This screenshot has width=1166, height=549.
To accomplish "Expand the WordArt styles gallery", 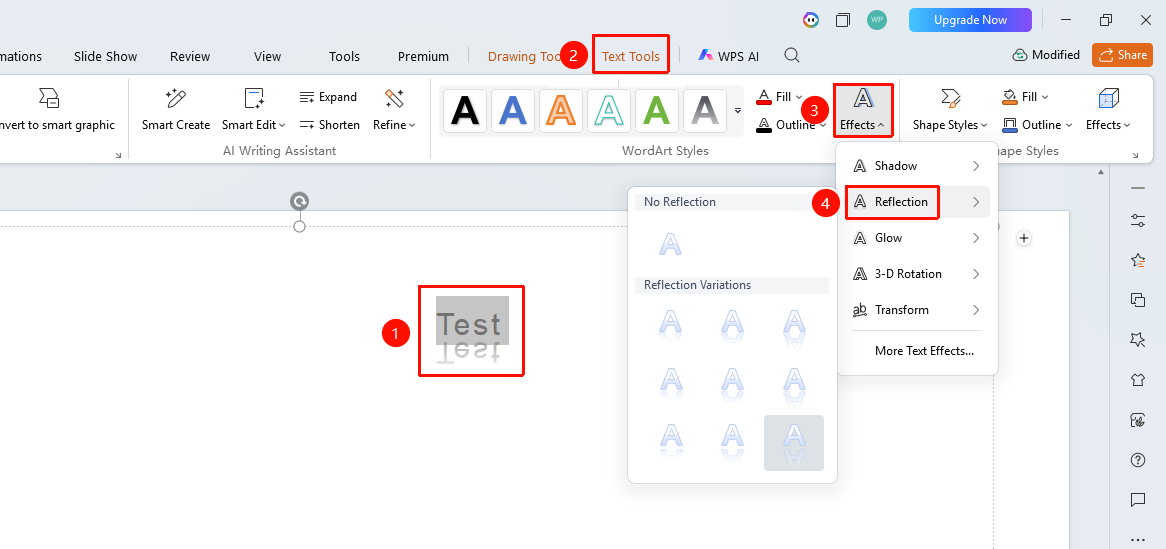I will [738, 110].
